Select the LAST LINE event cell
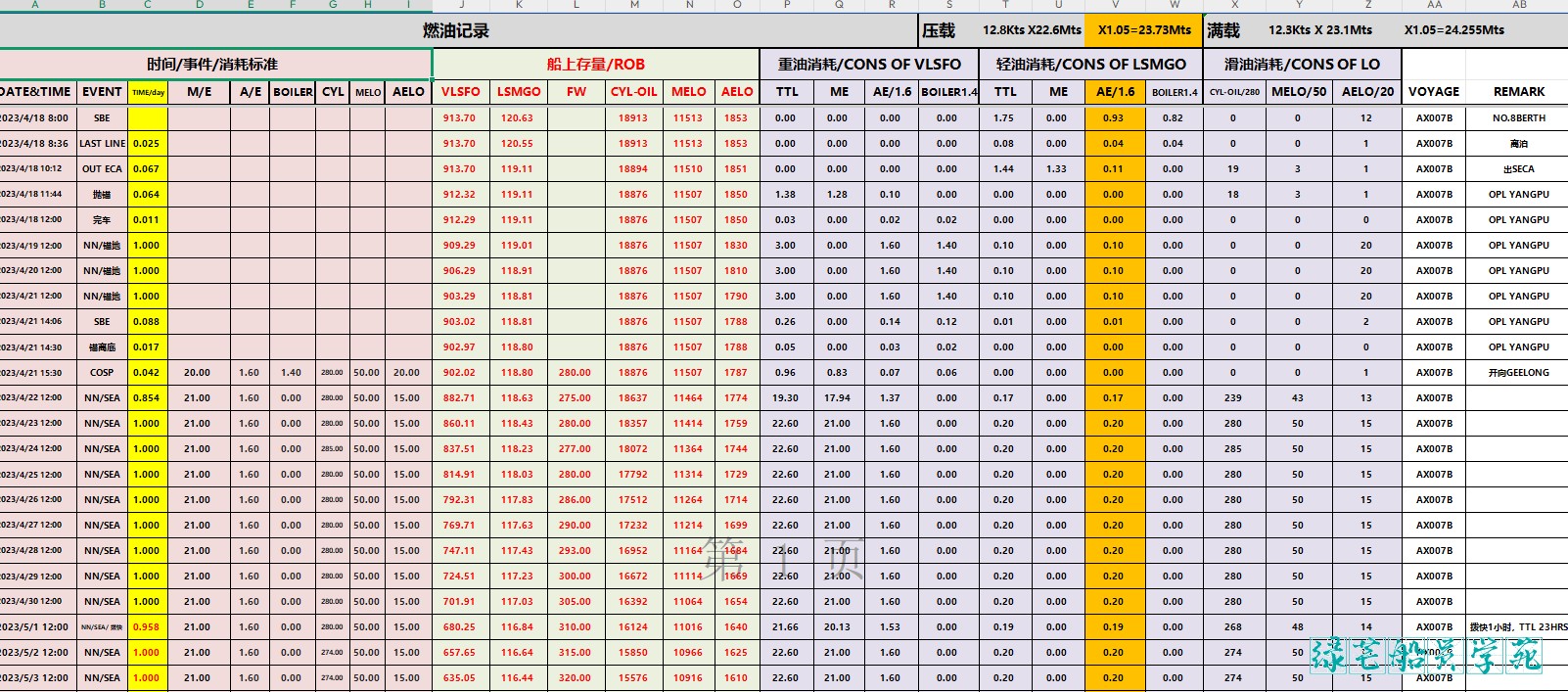Image resolution: width=1568 pixels, height=692 pixels. (102, 144)
